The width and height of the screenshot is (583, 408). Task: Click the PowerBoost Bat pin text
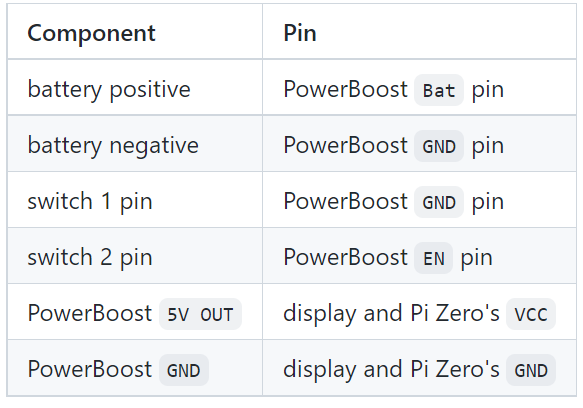pos(393,90)
